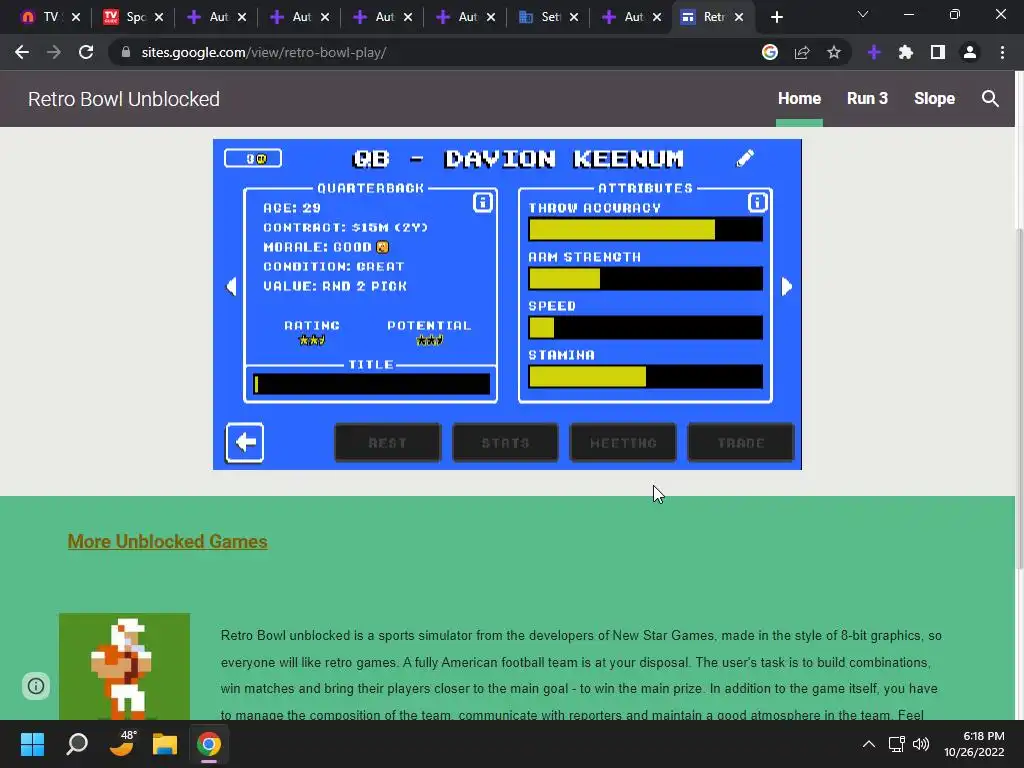Open volume control in system tray
This screenshot has height=768, width=1024.
coord(921,744)
